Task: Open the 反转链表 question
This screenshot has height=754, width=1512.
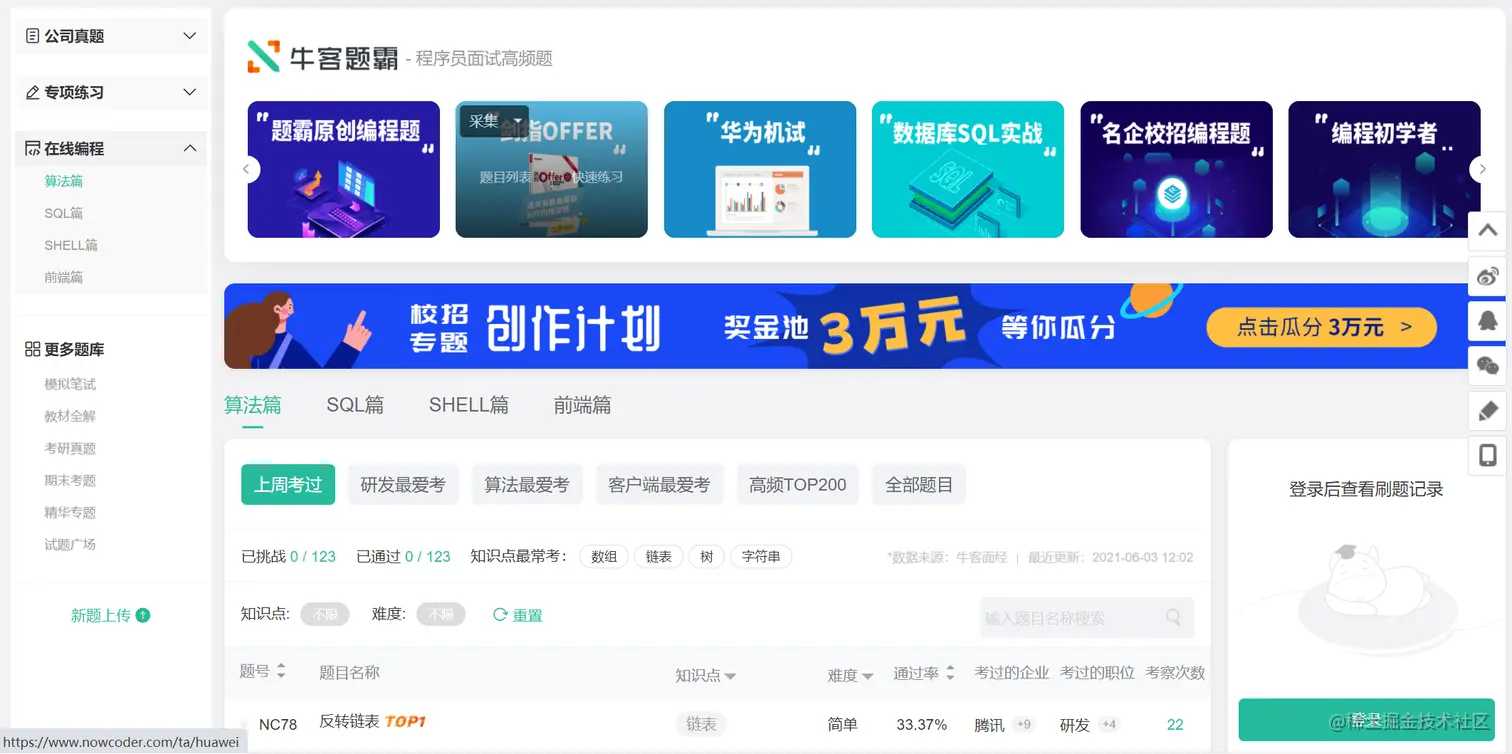Action: click(x=349, y=721)
